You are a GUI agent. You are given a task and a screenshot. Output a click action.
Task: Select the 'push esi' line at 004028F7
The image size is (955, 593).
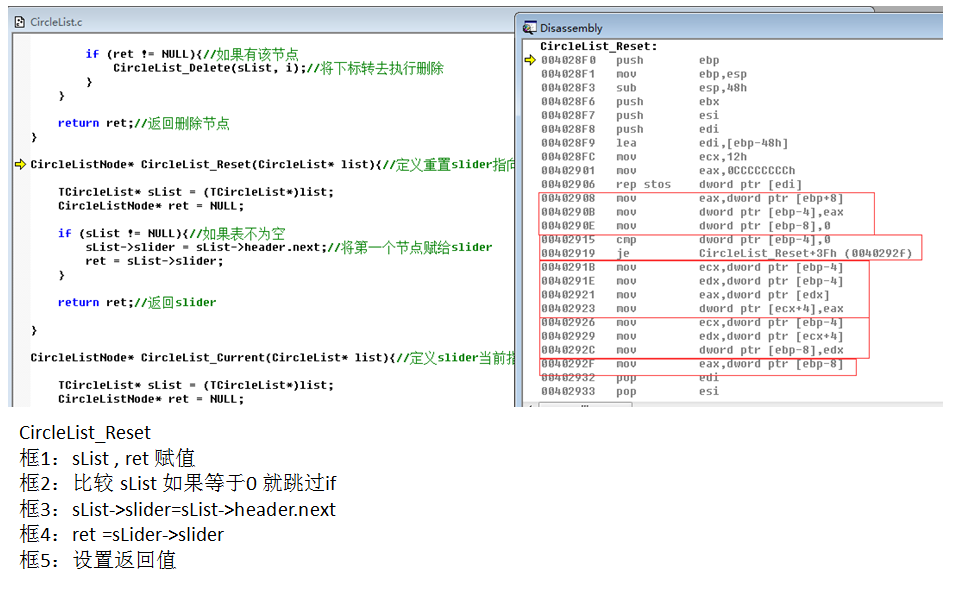coord(630,116)
